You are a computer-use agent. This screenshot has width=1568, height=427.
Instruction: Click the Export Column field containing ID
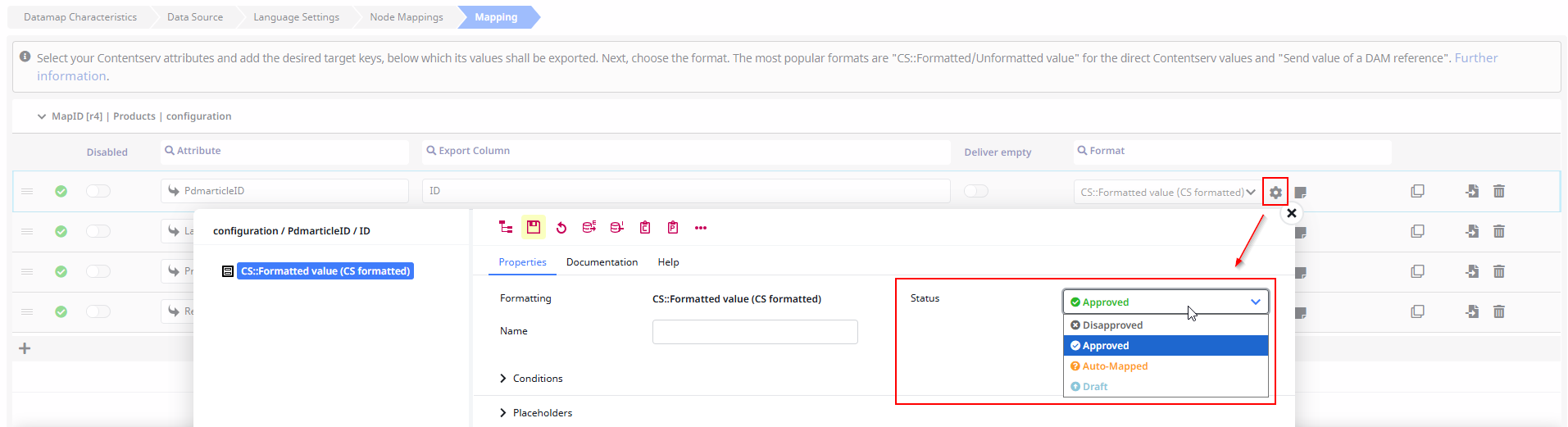click(x=686, y=191)
